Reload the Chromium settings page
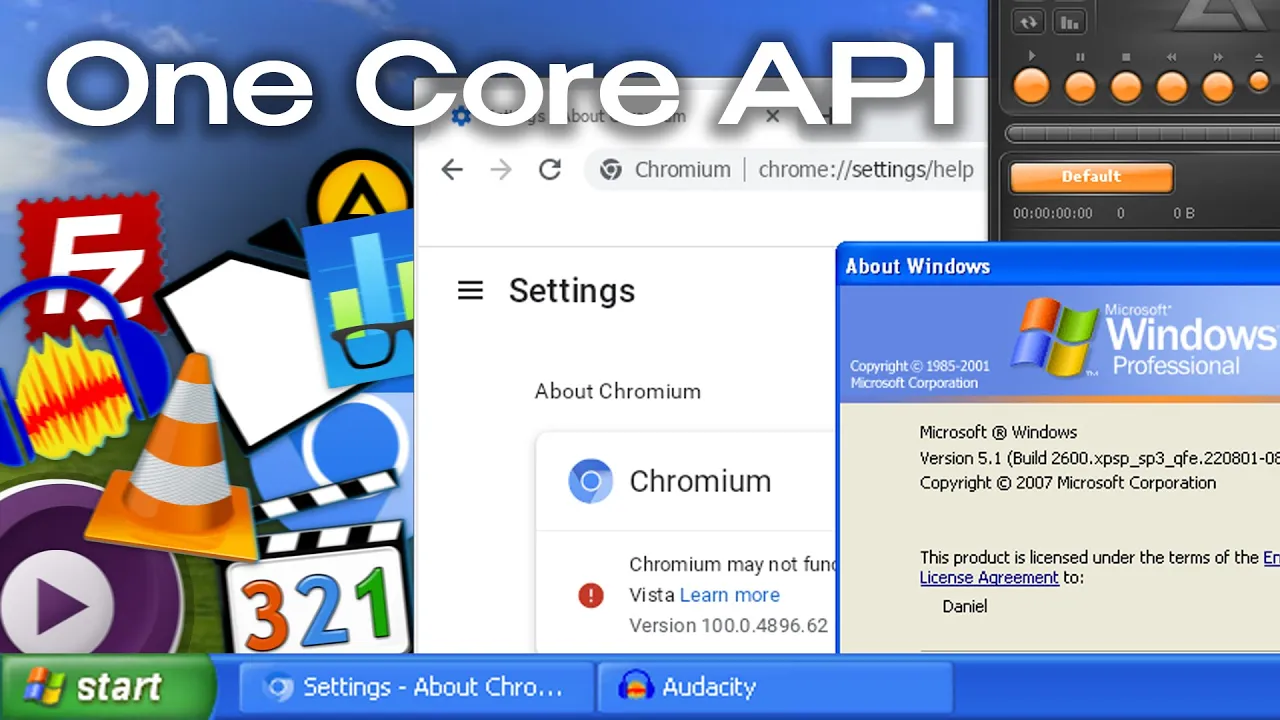 (550, 170)
